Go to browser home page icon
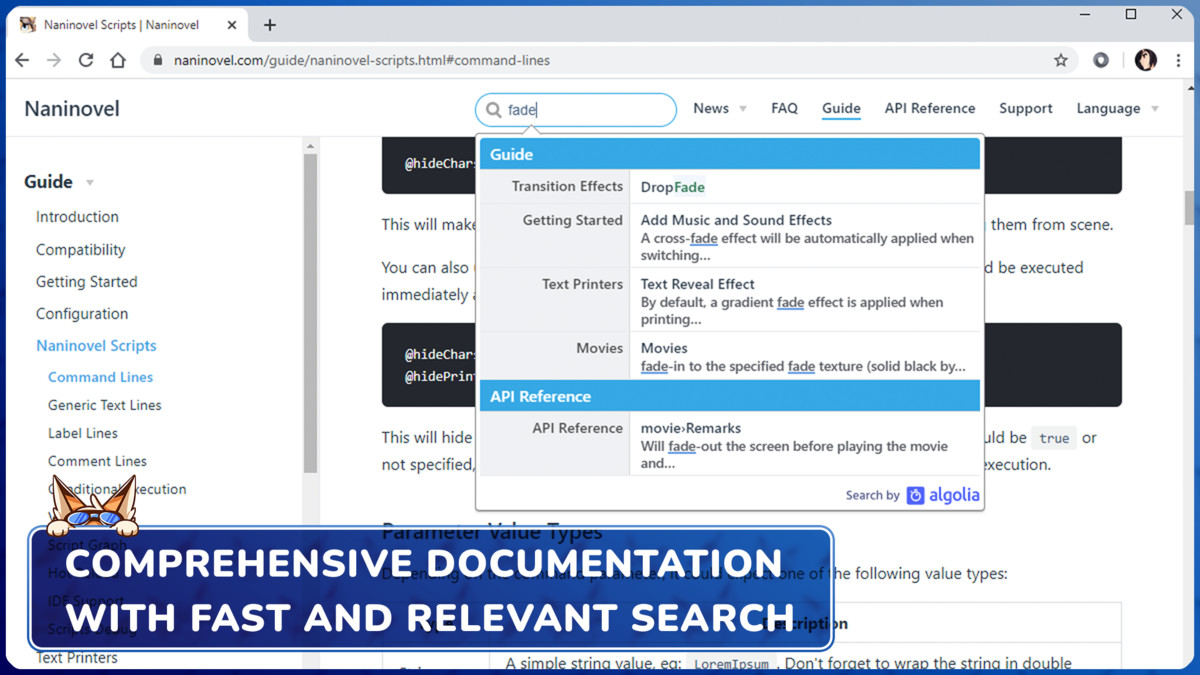 tap(118, 60)
